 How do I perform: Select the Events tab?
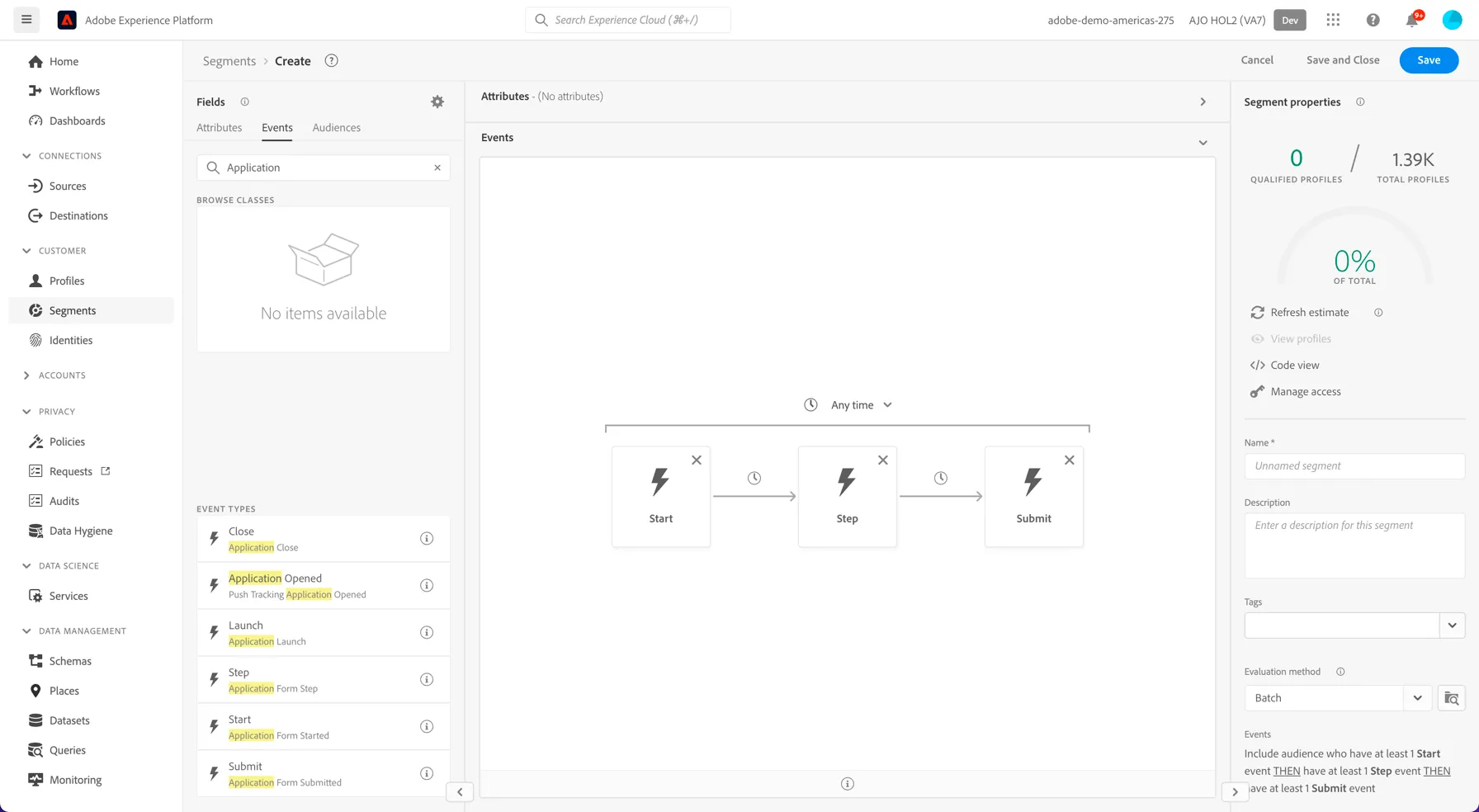(x=277, y=127)
